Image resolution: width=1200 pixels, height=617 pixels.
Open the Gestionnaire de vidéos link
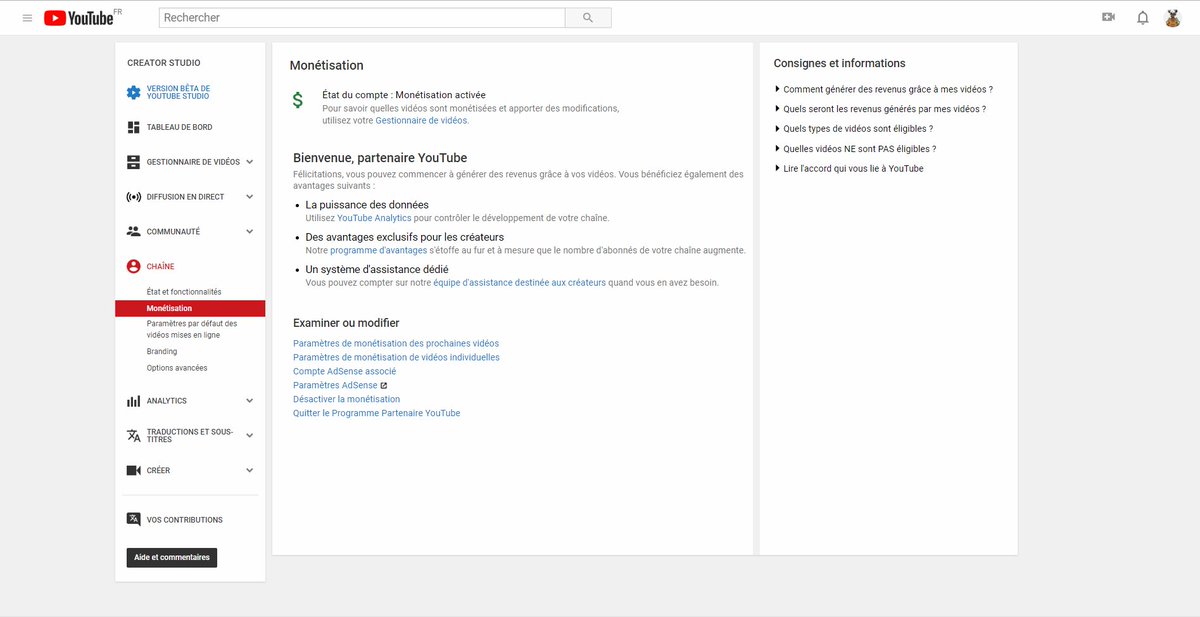coord(421,120)
